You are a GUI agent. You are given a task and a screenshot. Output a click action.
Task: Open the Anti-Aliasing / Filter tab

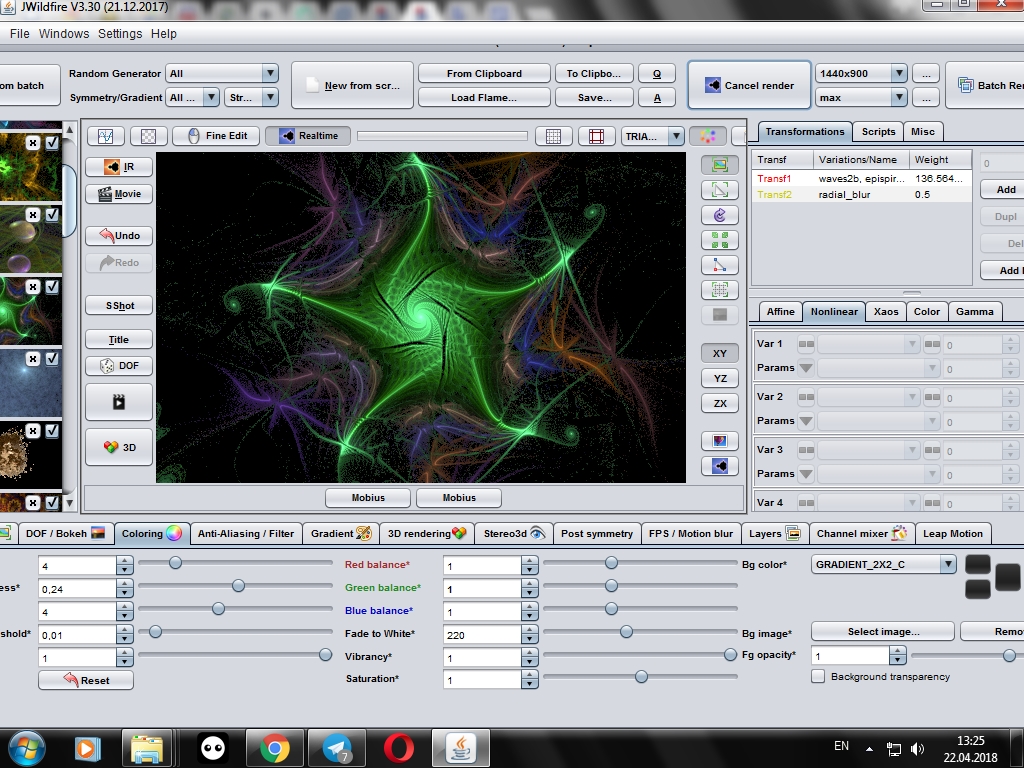[246, 534]
